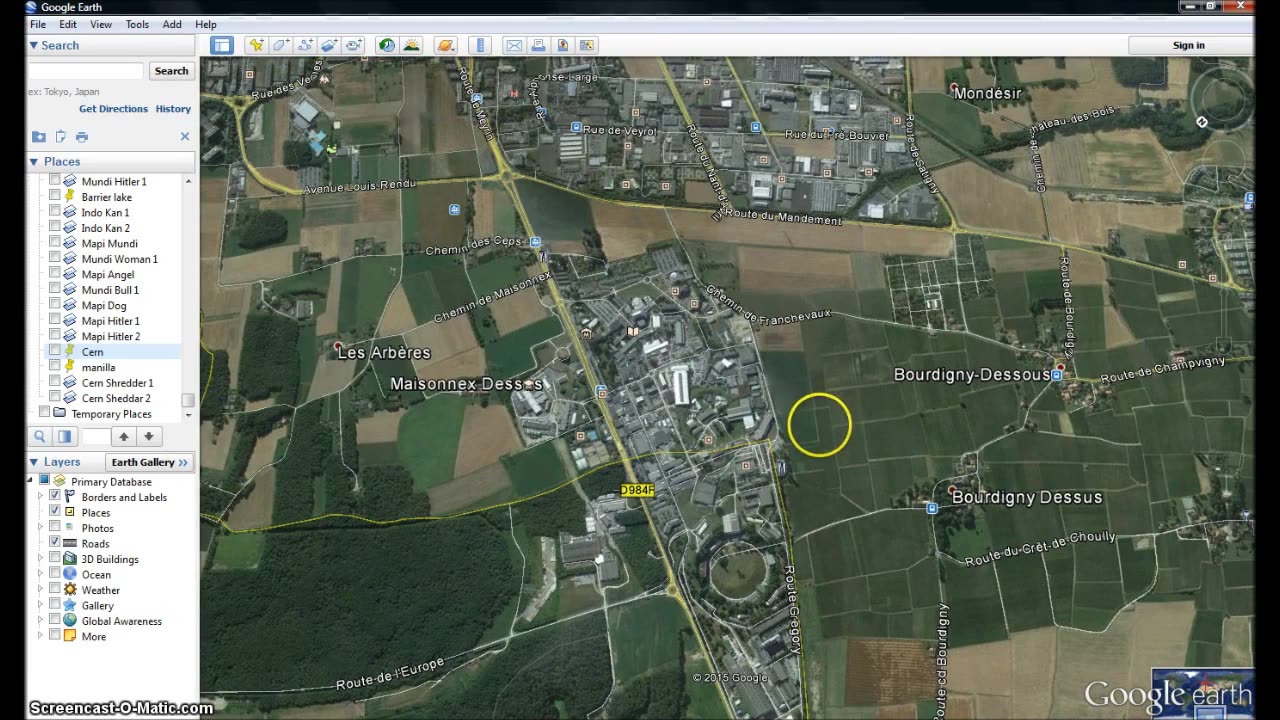This screenshot has width=1280, height=720.
Task: Select the Mundi Woman 1 entry
Action: coord(119,259)
